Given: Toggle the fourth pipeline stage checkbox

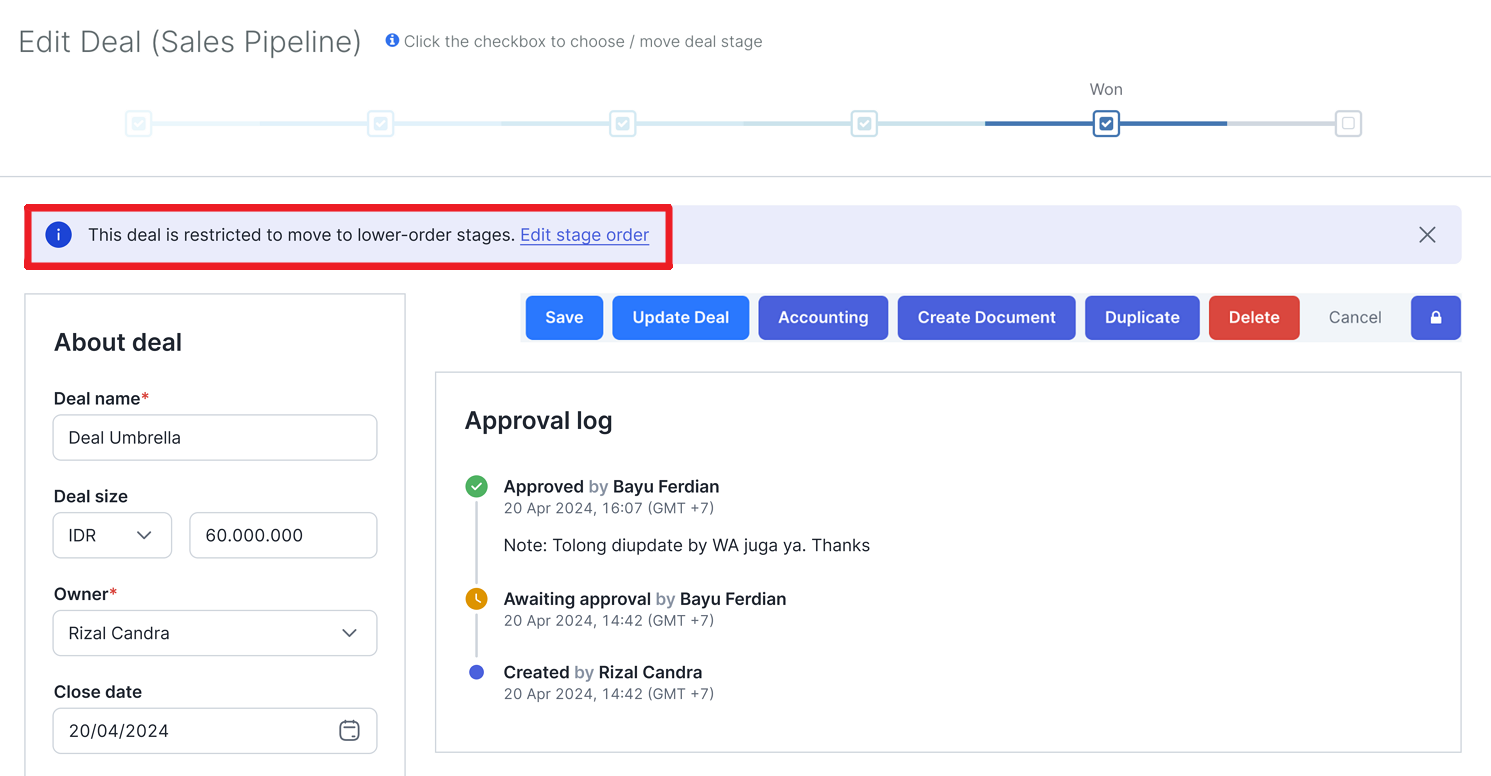Looking at the screenshot, I should [865, 124].
